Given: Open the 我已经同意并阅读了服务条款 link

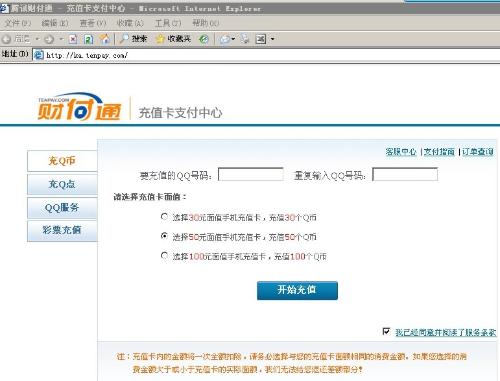Looking at the screenshot, I should [445, 333].
